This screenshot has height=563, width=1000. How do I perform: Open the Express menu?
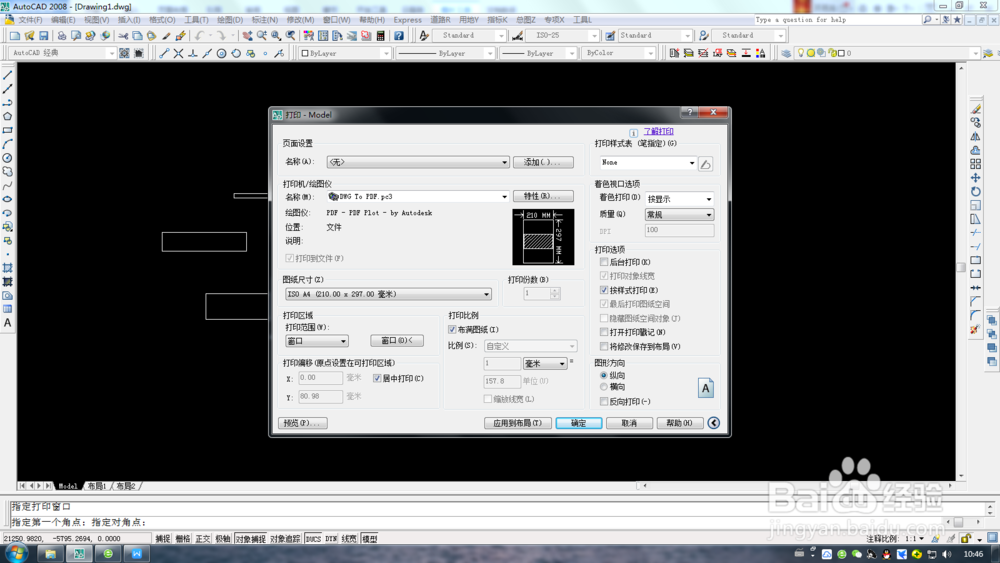point(408,20)
